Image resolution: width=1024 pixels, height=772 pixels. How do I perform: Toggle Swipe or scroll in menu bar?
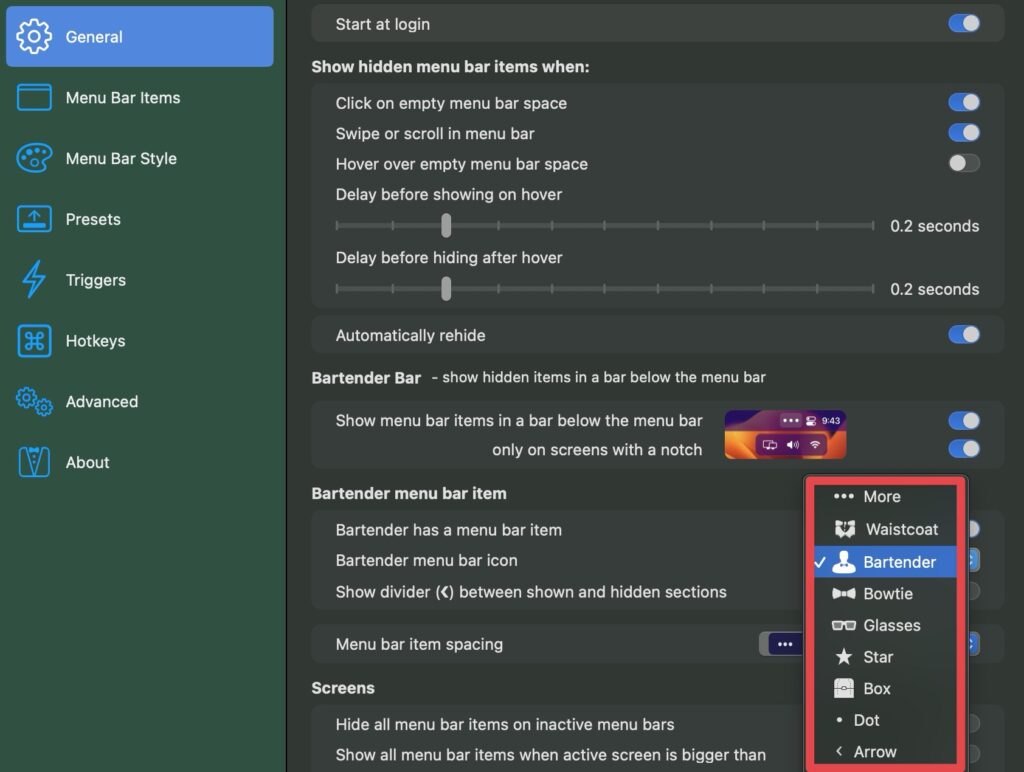pyautogui.click(x=964, y=133)
